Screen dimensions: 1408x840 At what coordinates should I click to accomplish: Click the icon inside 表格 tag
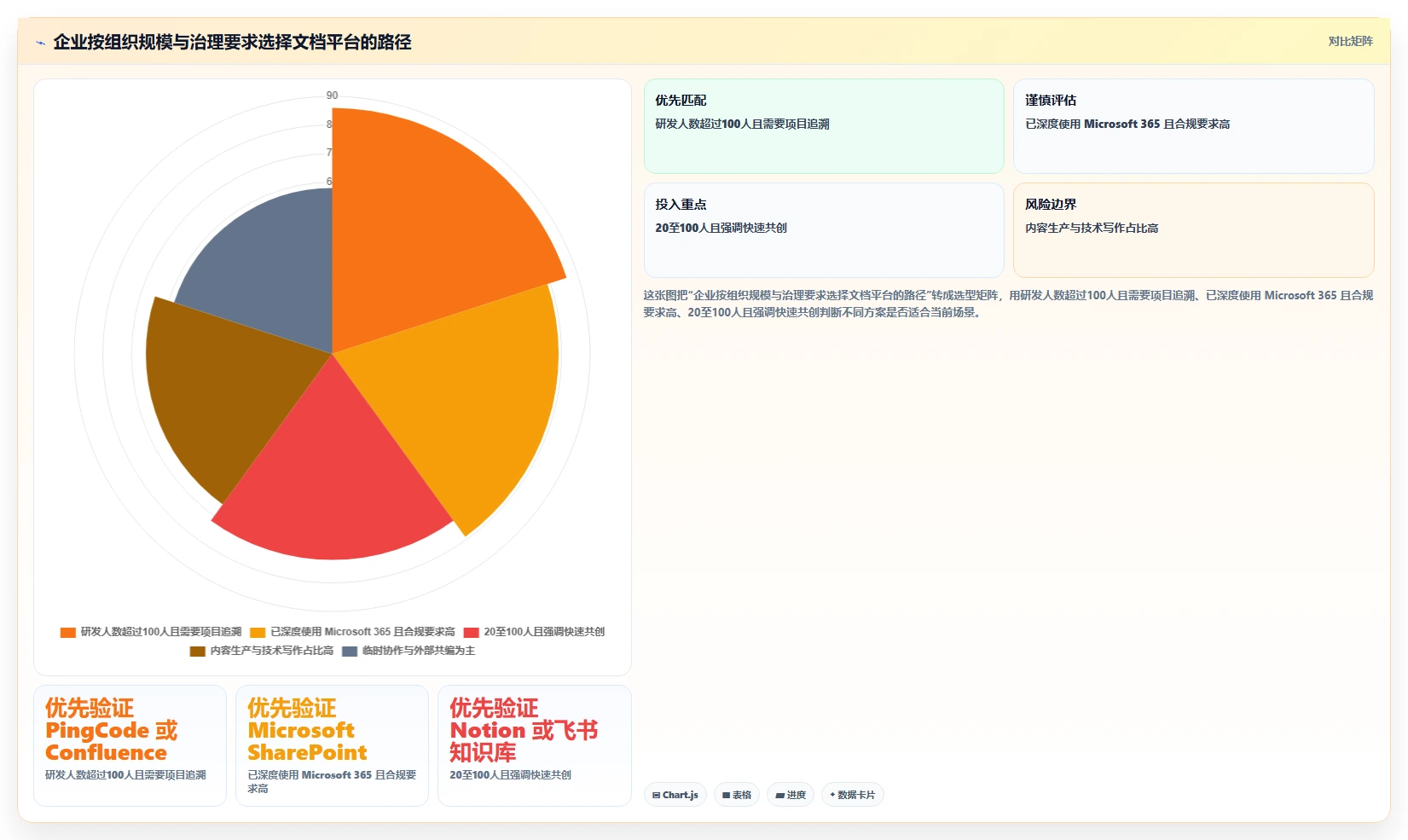(726, 796)
